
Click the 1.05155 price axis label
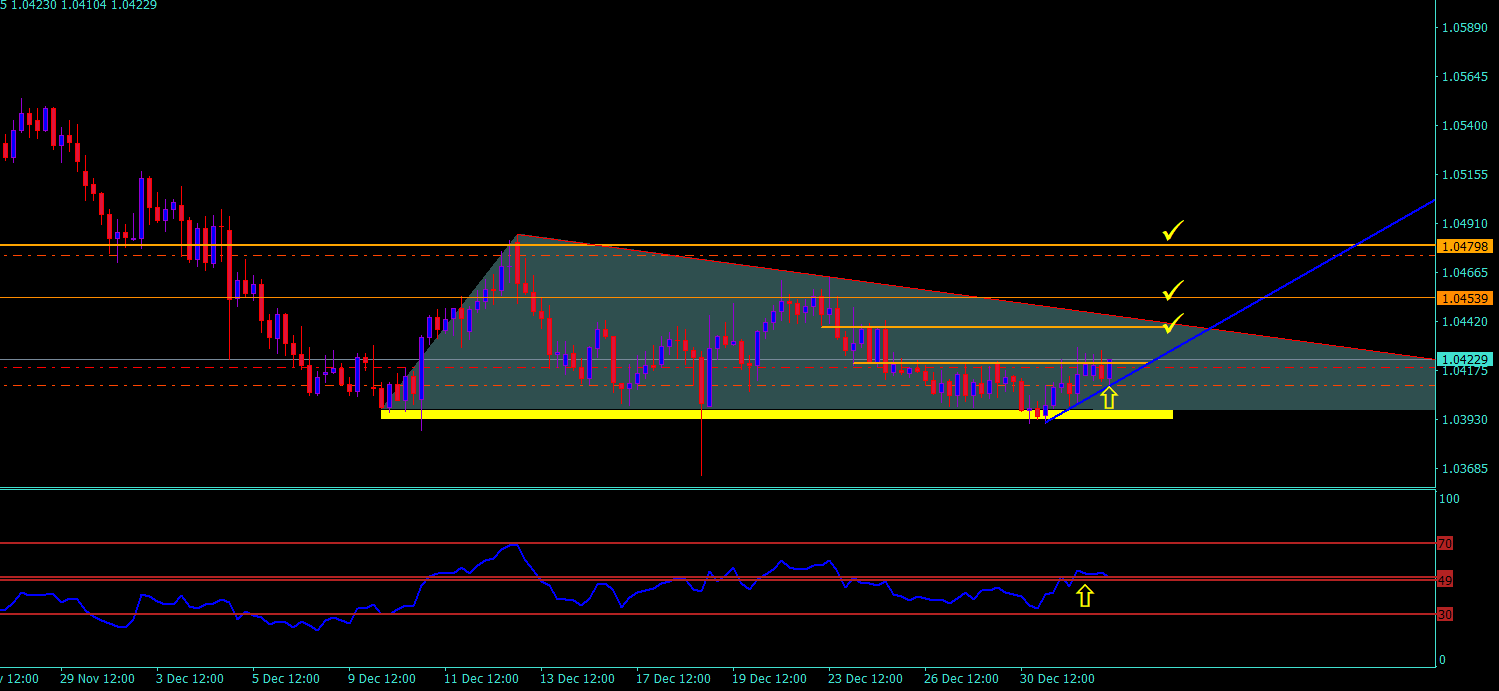tap(1465, 175)
